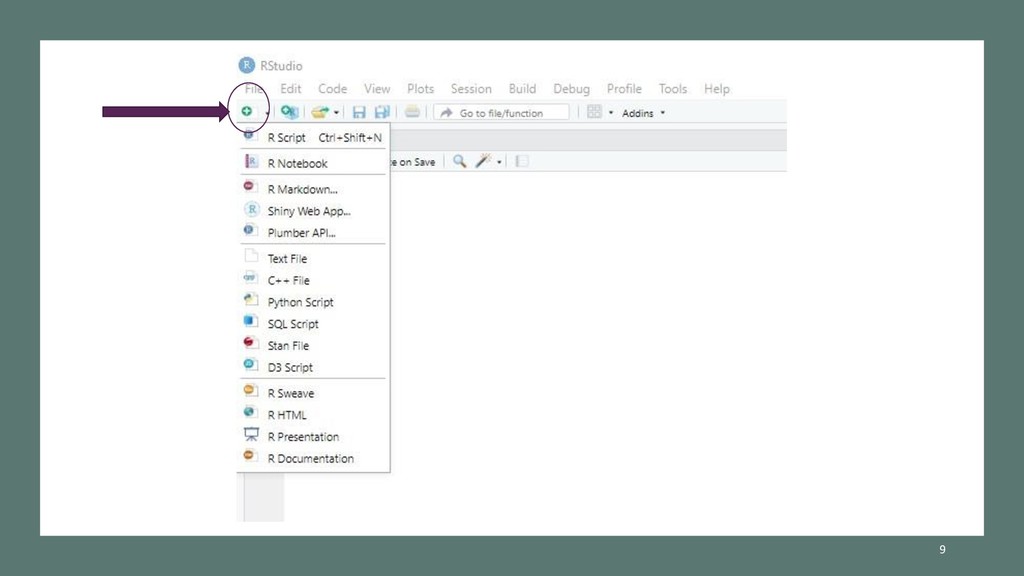Create a new Stan File
The image size is (1024, 576).
[x=314, y=345]
